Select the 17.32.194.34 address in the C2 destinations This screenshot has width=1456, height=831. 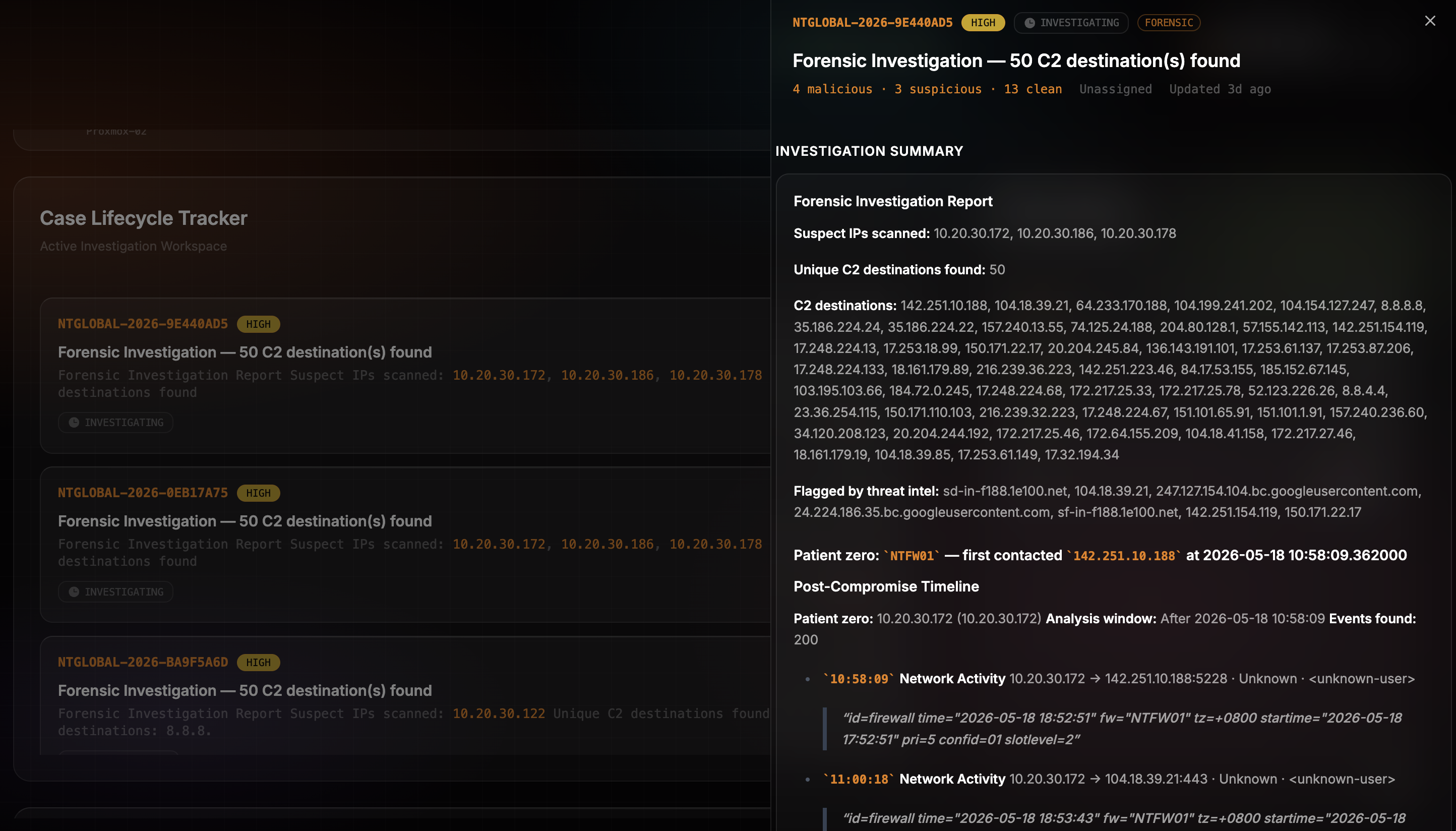click(x=1082, y=455)
